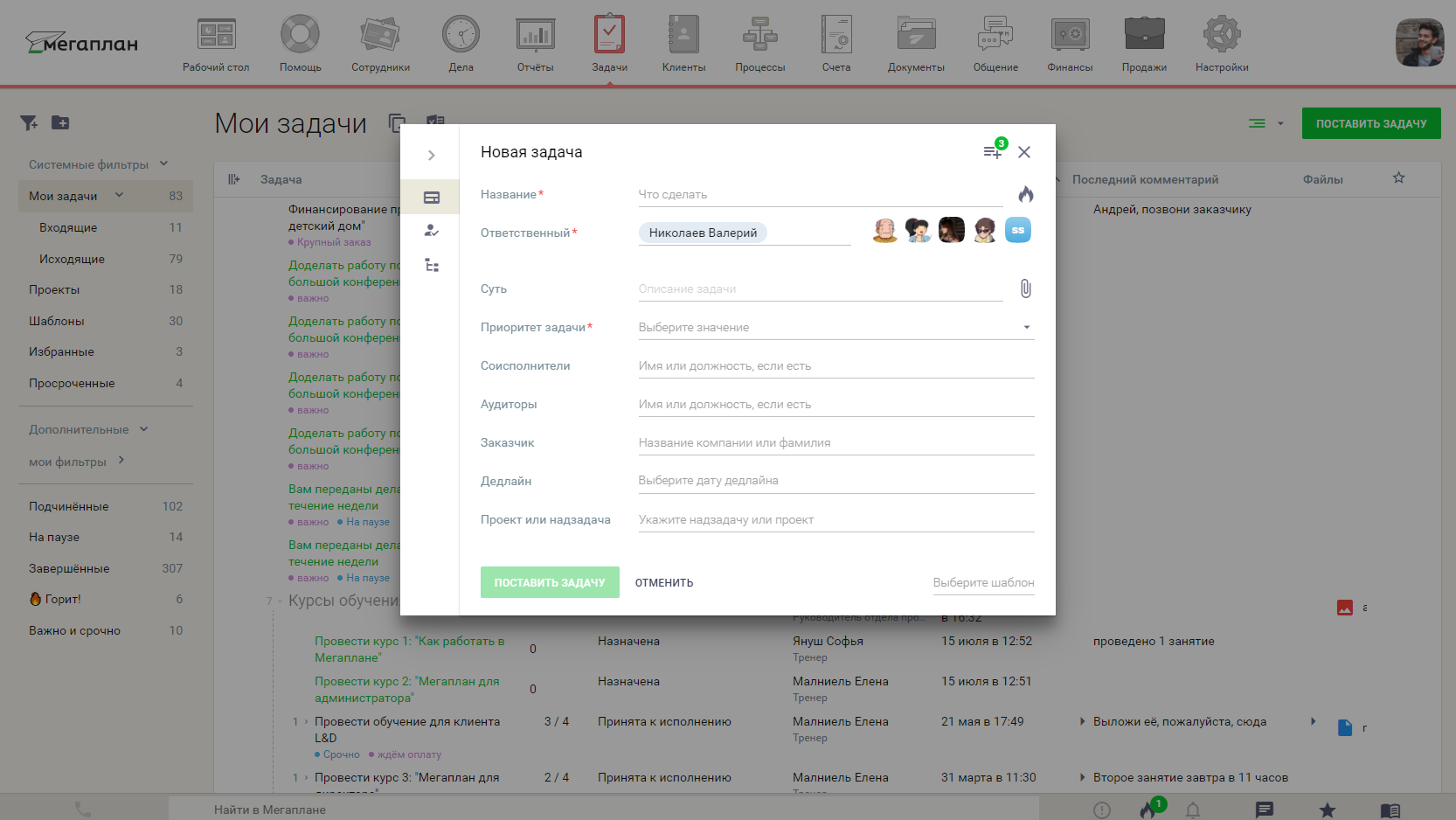
Task: Open Задачи section icon
Action: coord(609,44)
